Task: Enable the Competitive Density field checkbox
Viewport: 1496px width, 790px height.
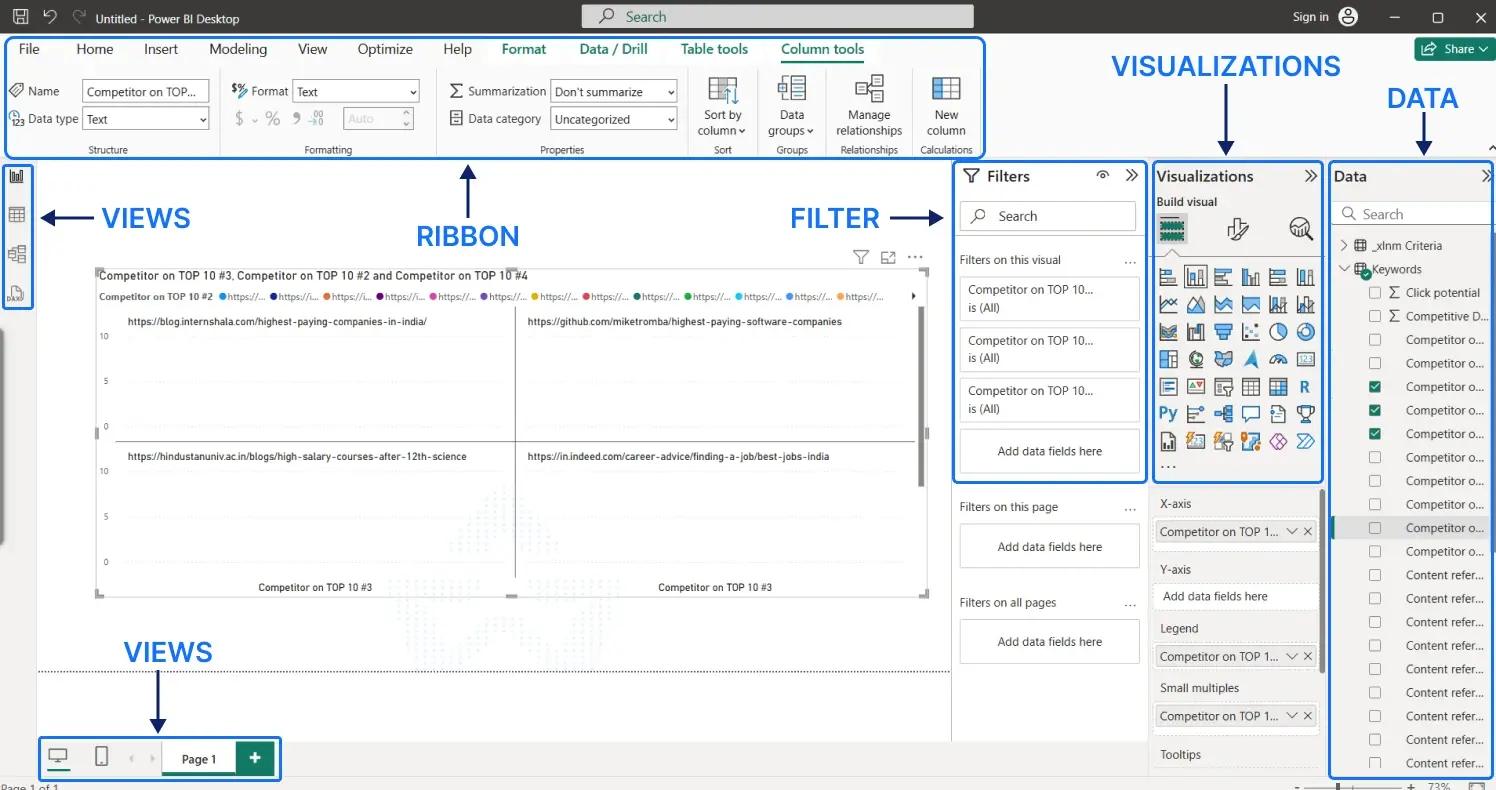Action: tap(1375, 316)
